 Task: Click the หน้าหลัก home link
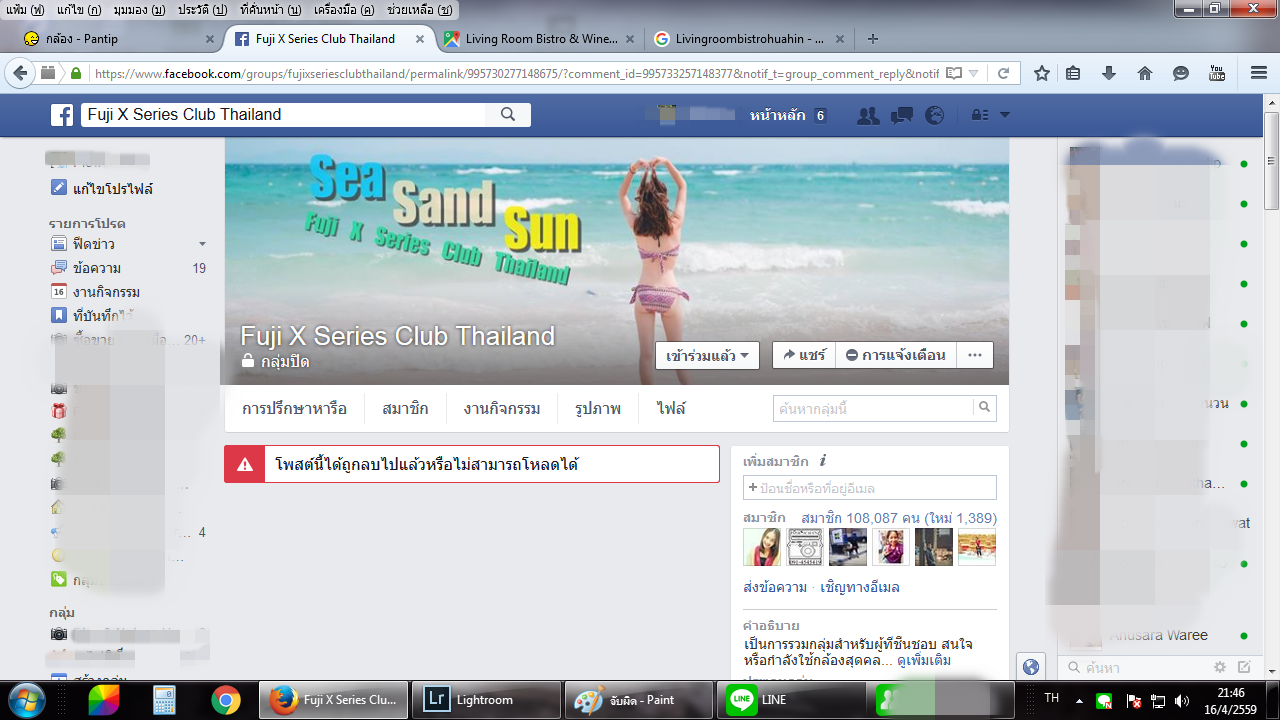[x=778, y=115]
